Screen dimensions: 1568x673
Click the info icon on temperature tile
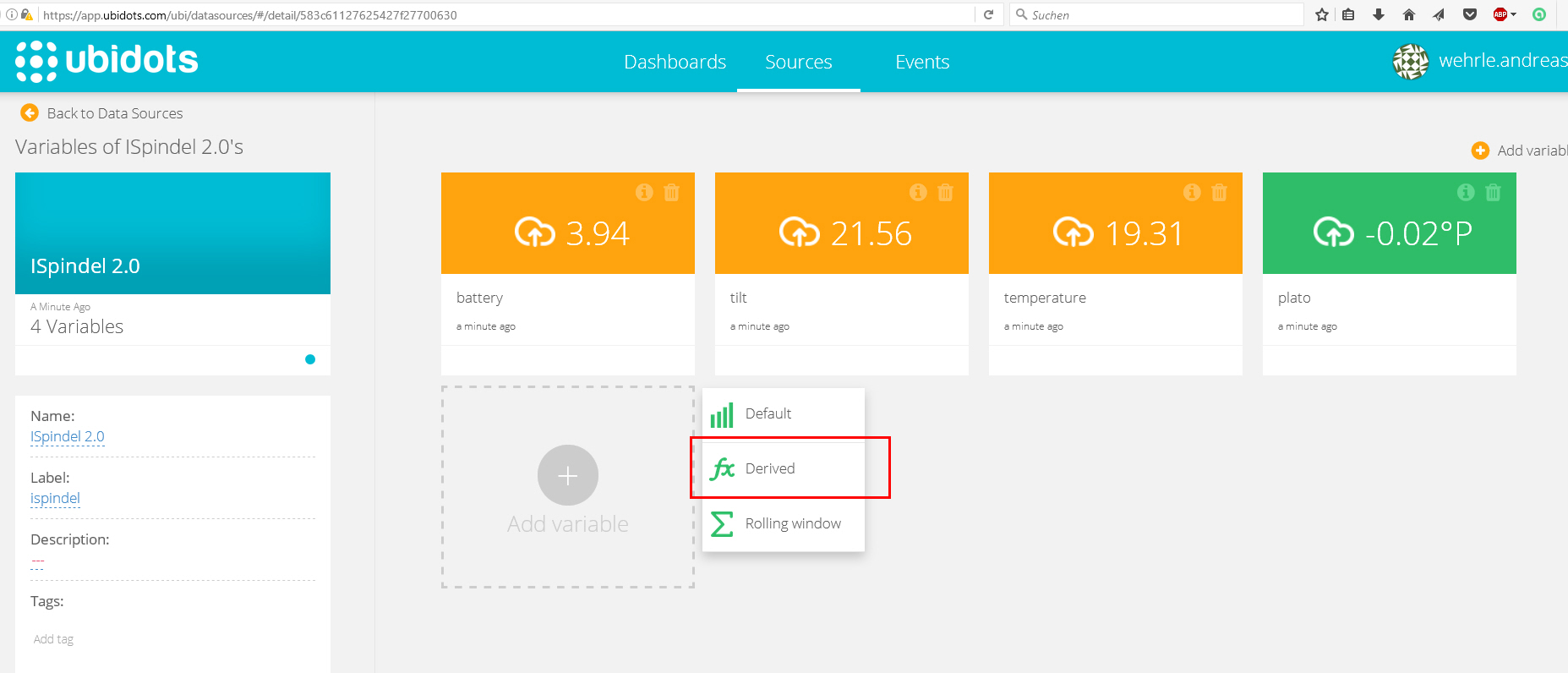(x=1192, y=193)
